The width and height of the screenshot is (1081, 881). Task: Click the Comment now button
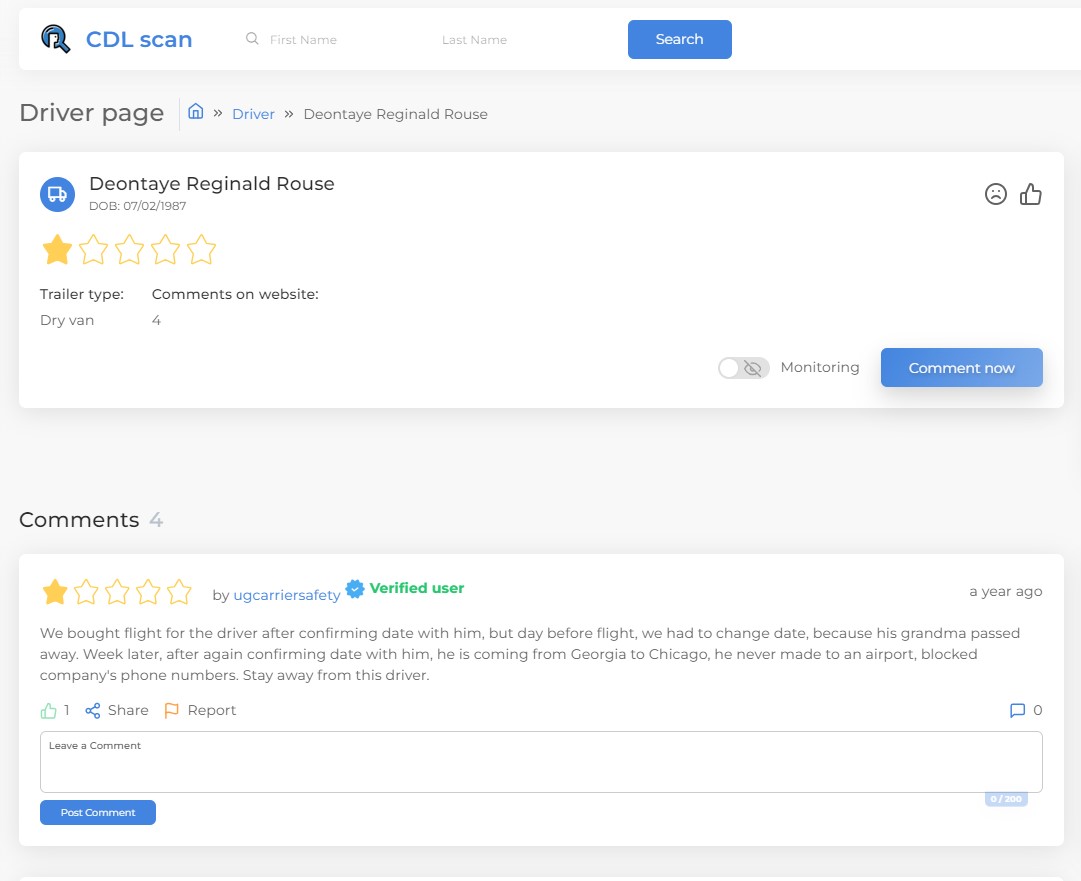click(961, 368)
